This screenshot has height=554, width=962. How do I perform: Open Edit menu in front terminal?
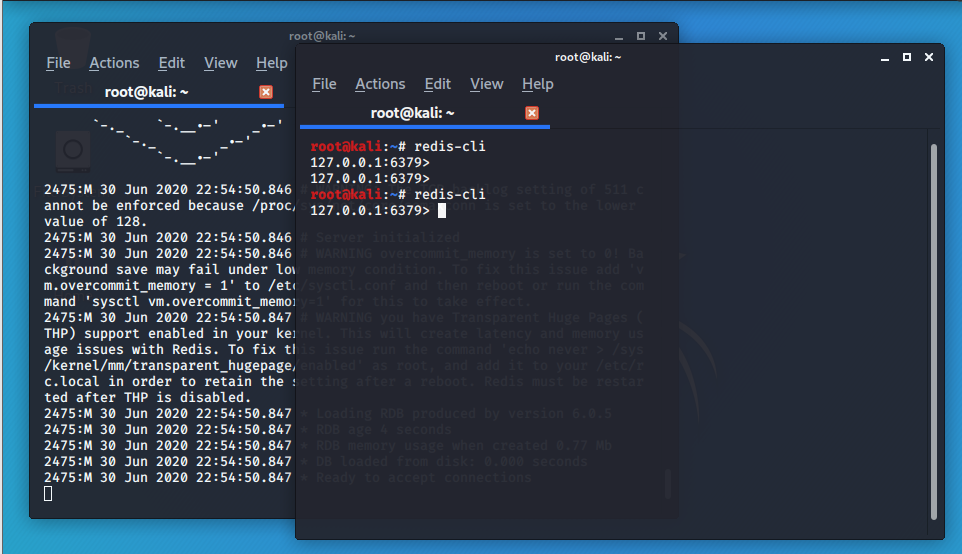[x=437, y=84]
